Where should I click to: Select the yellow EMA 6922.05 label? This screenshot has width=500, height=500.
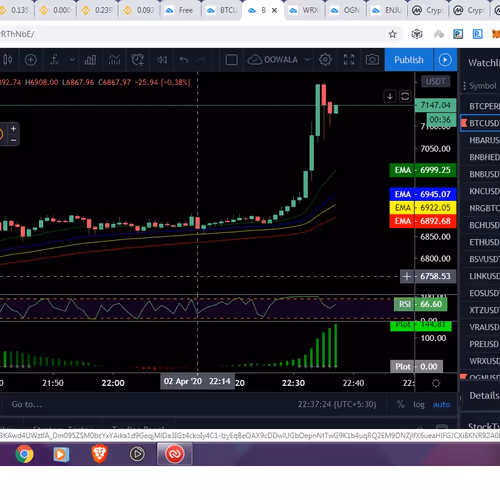(x=423, y=208)
